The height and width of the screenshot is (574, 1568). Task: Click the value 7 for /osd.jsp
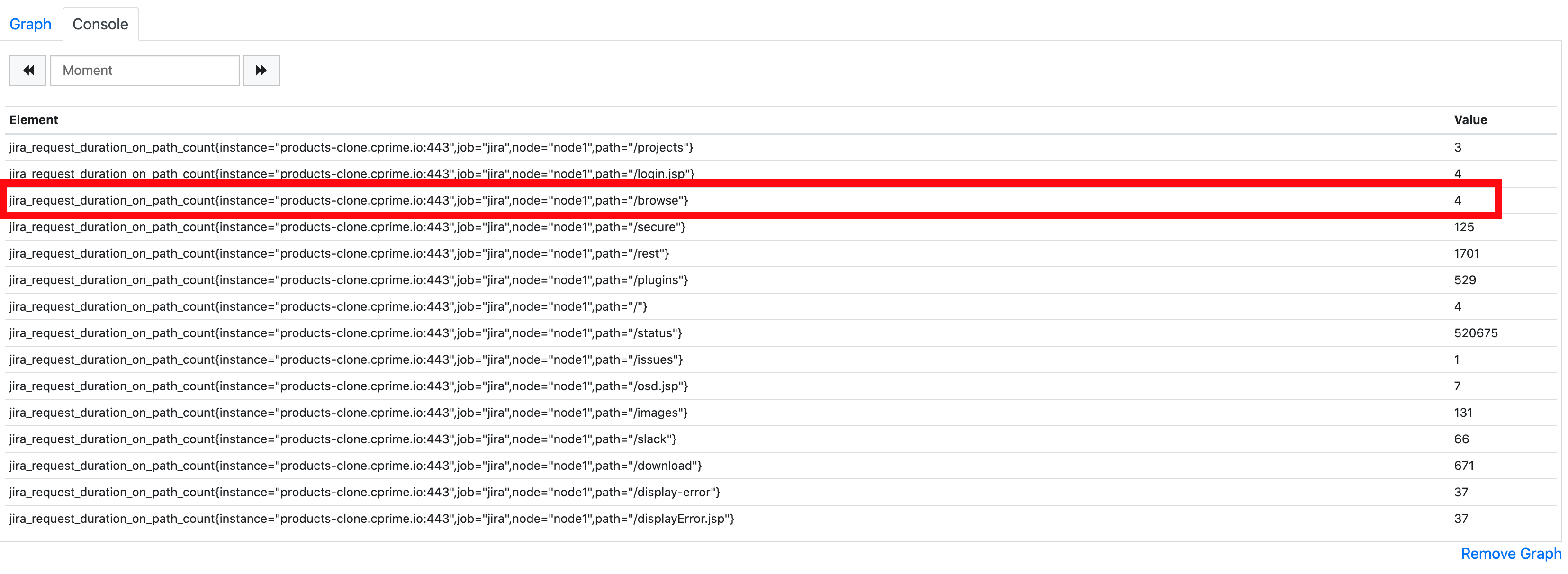pos(1457,386)
